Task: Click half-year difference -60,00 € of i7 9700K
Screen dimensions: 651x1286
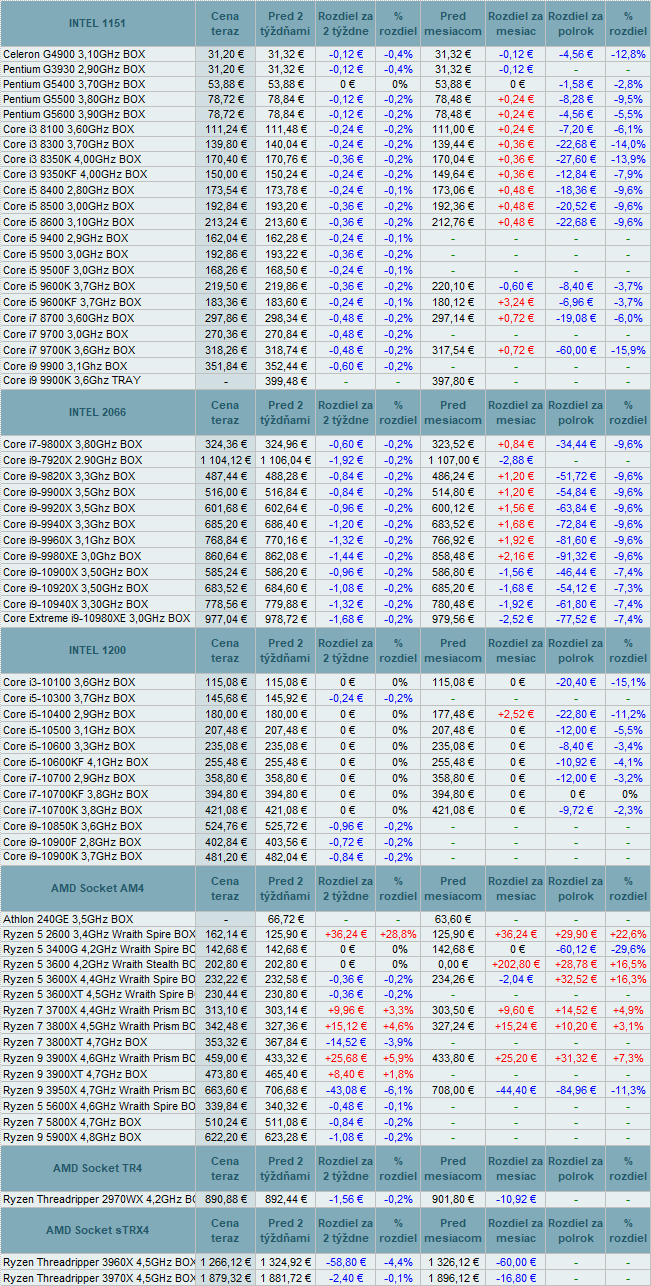Action: click(578, 350)
